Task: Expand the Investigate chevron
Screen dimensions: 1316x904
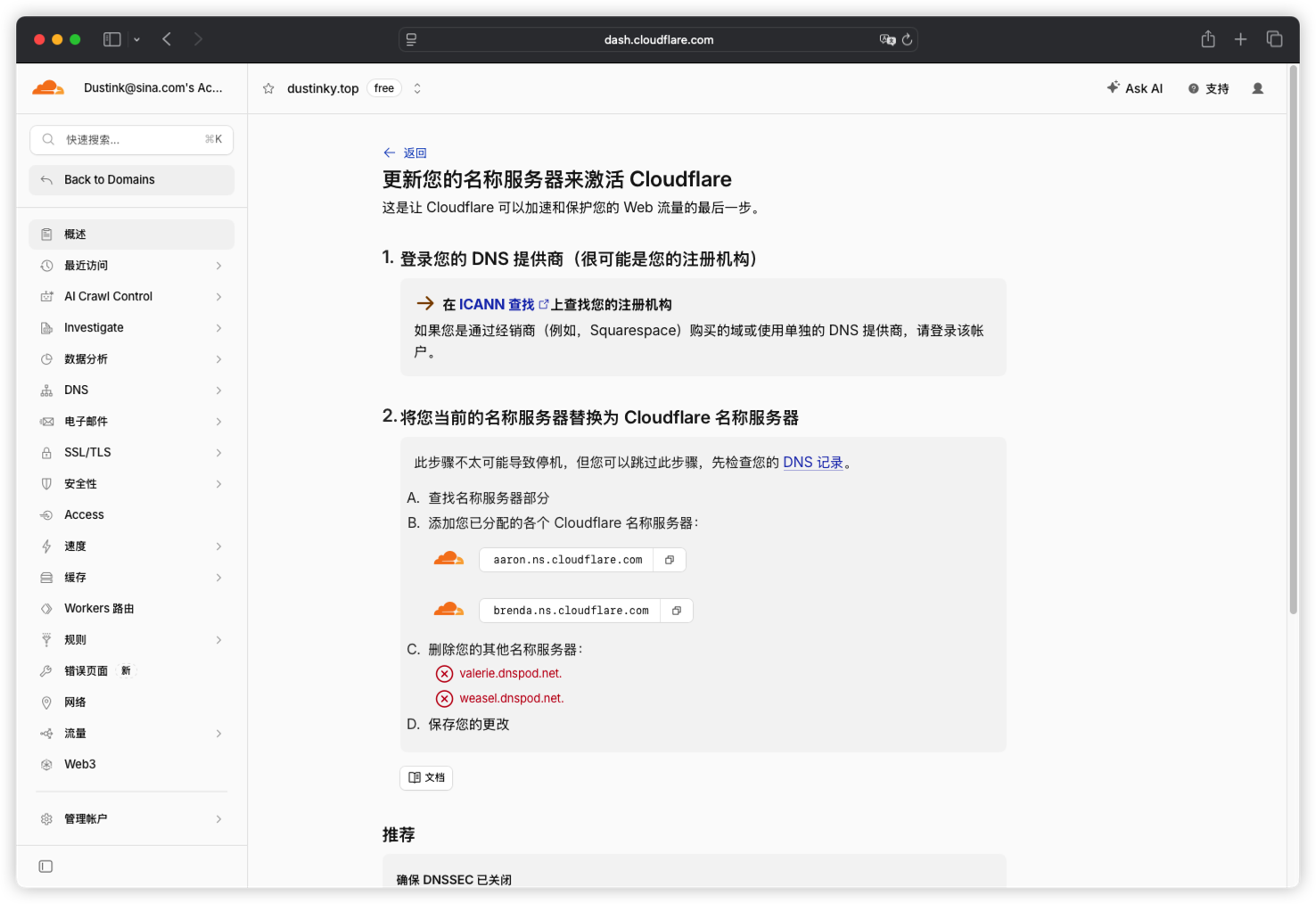Action: pyautogui.click(x=218, y=328)
